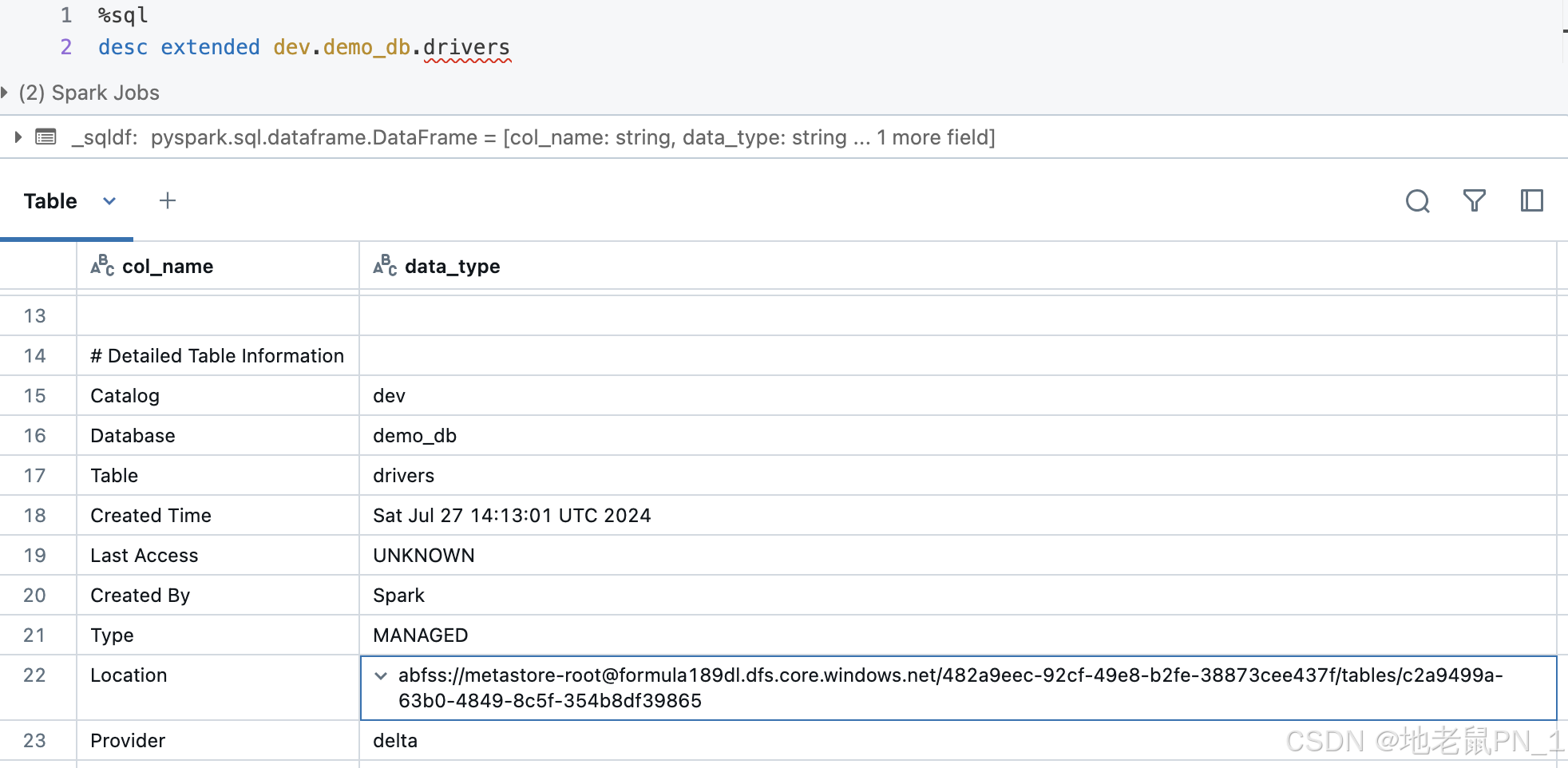The image size is (1568, 768).
Task: Expand the (2) Spark Jobs section
Action: click(x=6, y=91)
